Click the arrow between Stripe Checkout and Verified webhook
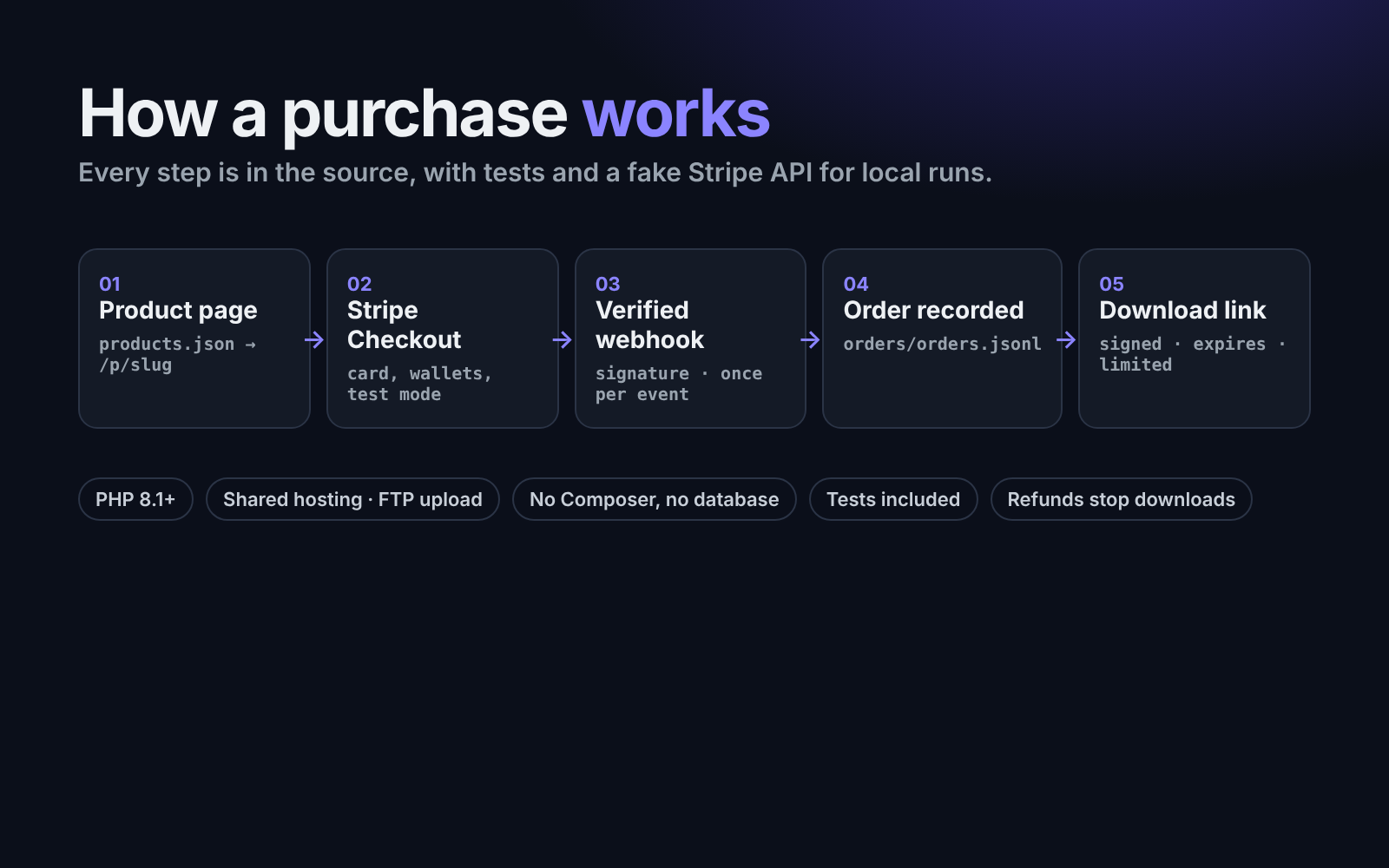 point(563,339)
